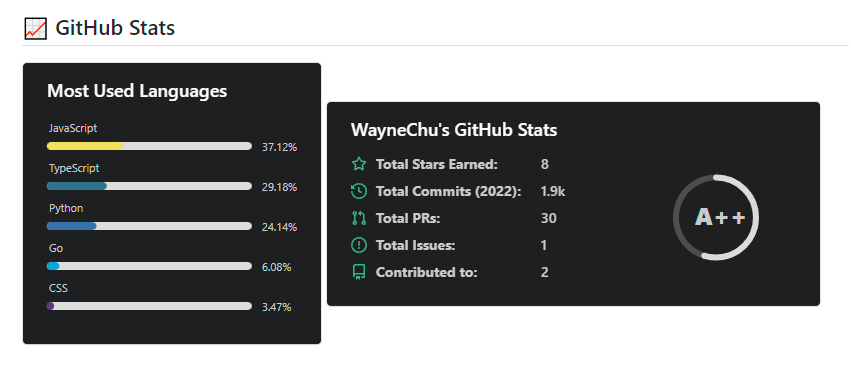Click the TypeScript usage bar
Screen dimensions: 851x369
[x=149, y=186]
